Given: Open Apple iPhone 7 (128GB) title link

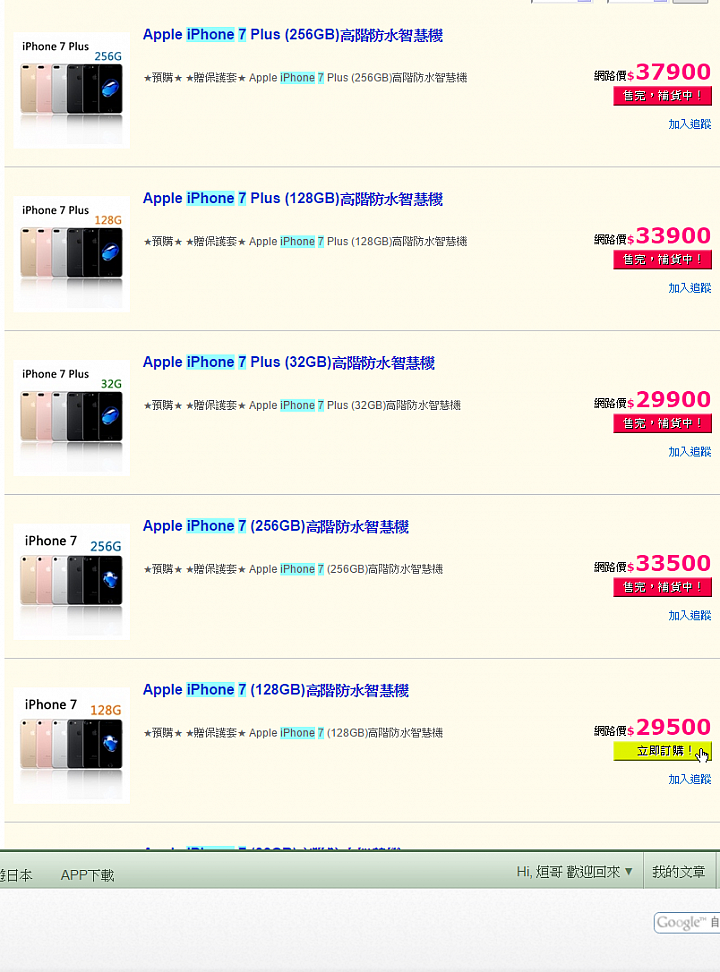Looking at the screenshot, I should pyautogui.click(x=275, y=690).
